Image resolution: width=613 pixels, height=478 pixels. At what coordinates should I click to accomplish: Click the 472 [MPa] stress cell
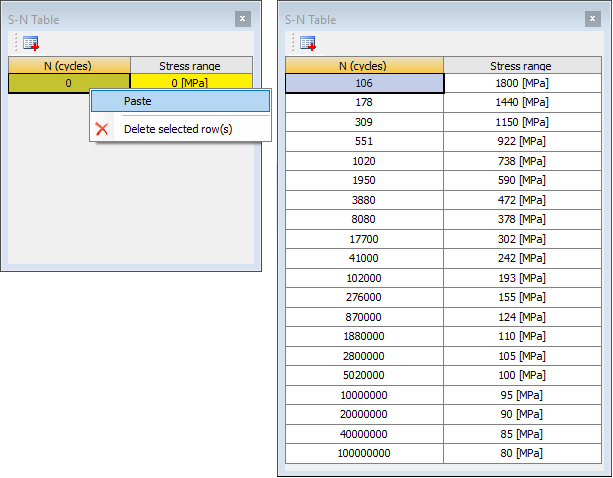(522, 200)
